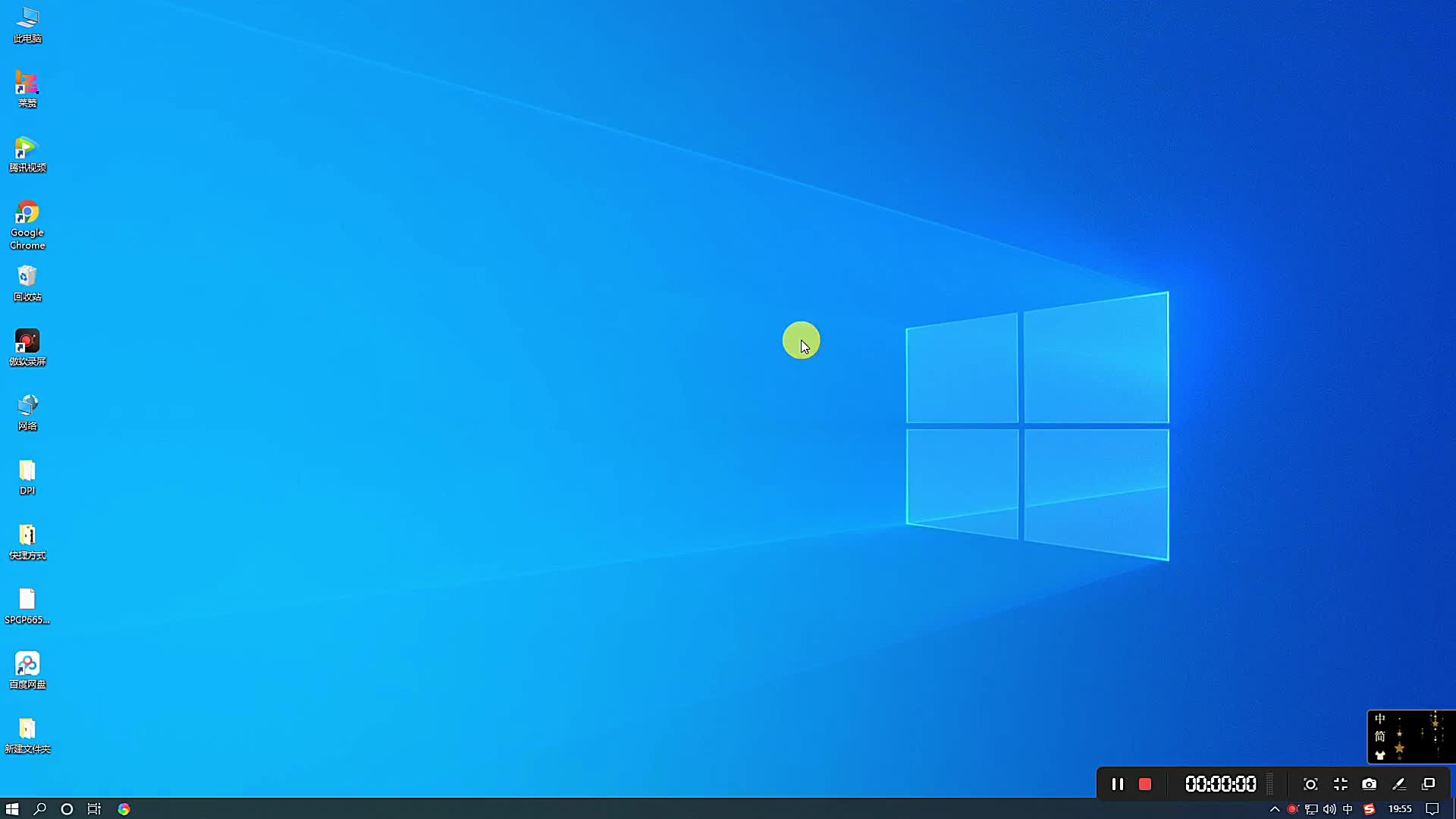
Task: Toggle 中 language in floating IME panel
Action: [x=1380, y=719]
